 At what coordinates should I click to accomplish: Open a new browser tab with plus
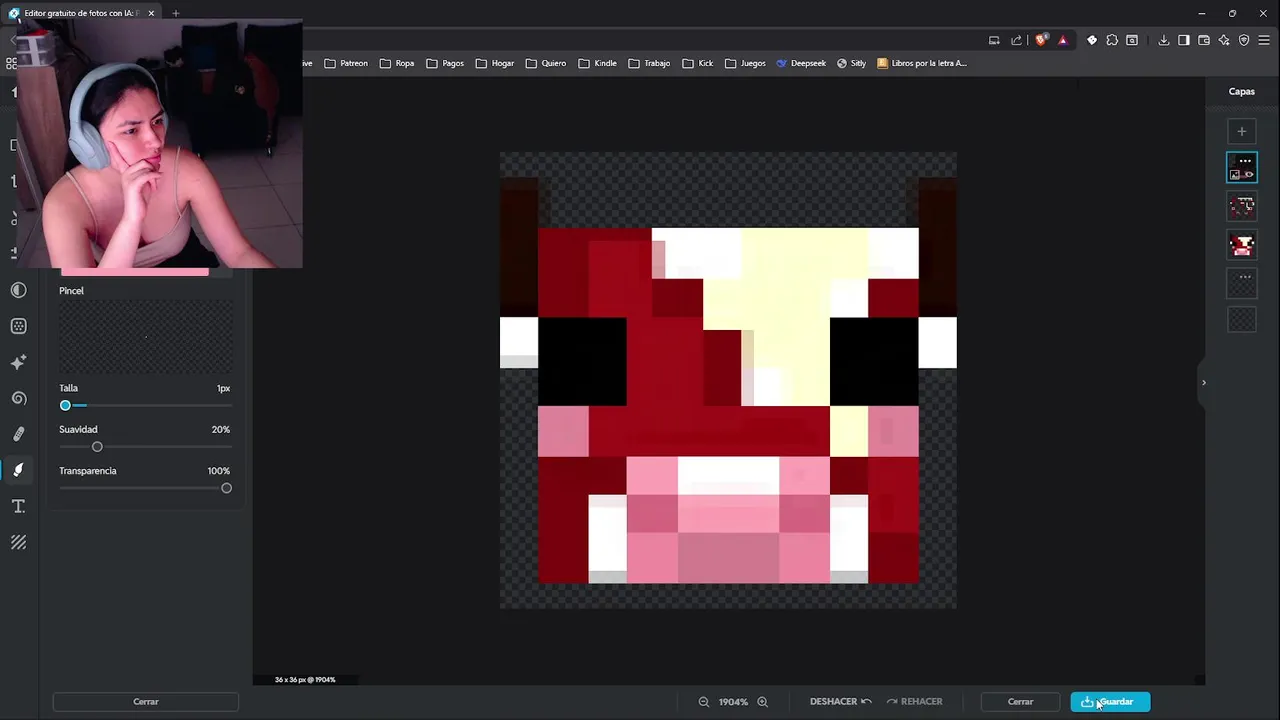(x=175, y=13)
